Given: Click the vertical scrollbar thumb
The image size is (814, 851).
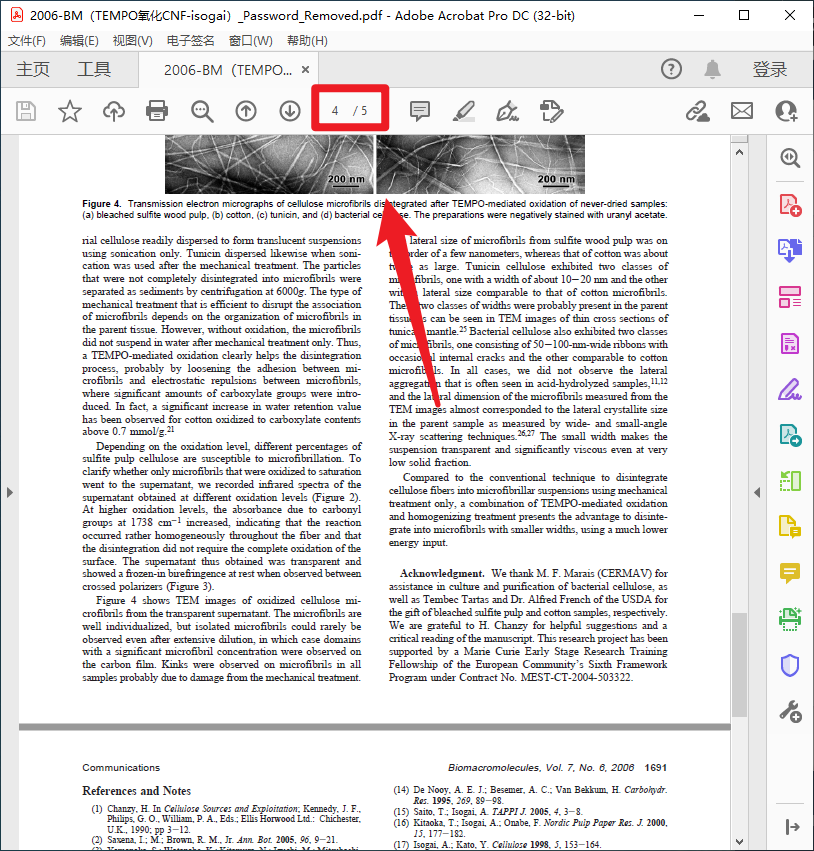Looking at the screenshot, I should [739, 664].
